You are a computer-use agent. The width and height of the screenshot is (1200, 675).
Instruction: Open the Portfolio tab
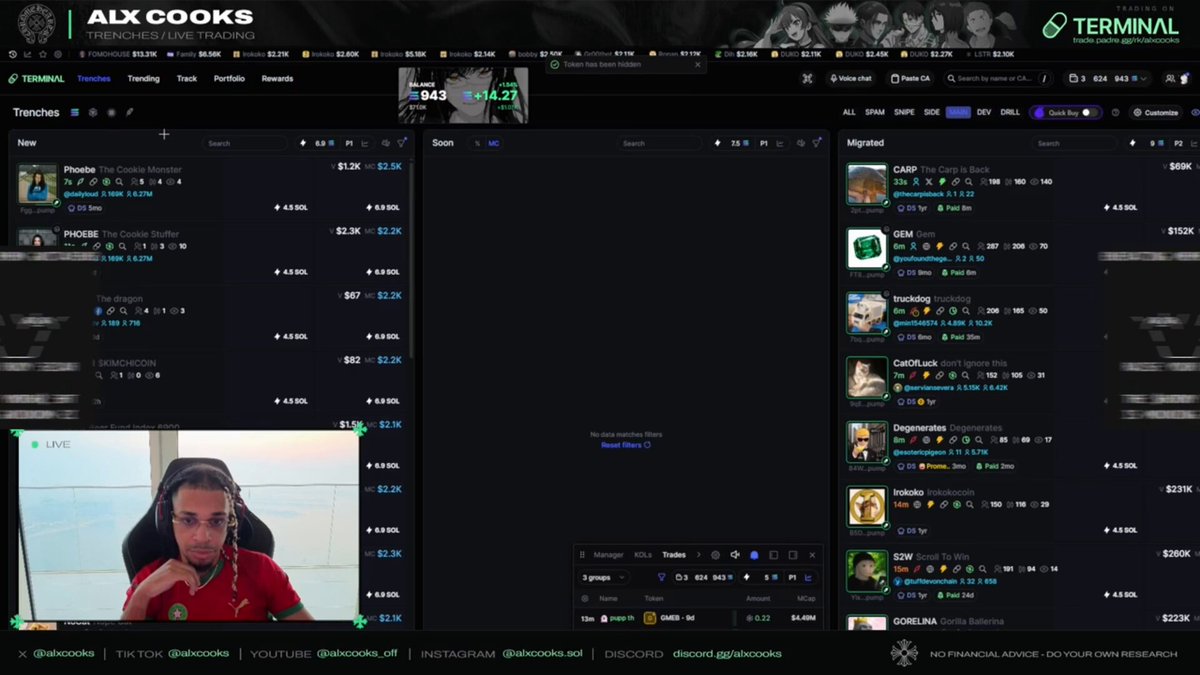(x=229, y=78)
